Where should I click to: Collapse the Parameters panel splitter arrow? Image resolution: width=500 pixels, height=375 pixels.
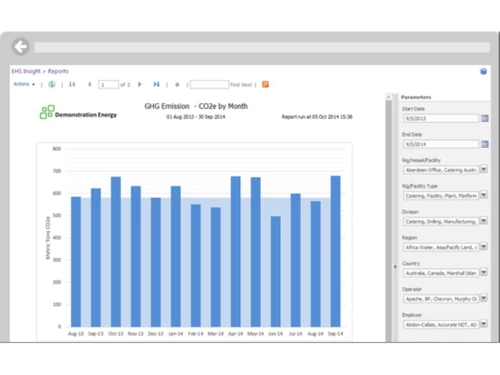[395, 267]
